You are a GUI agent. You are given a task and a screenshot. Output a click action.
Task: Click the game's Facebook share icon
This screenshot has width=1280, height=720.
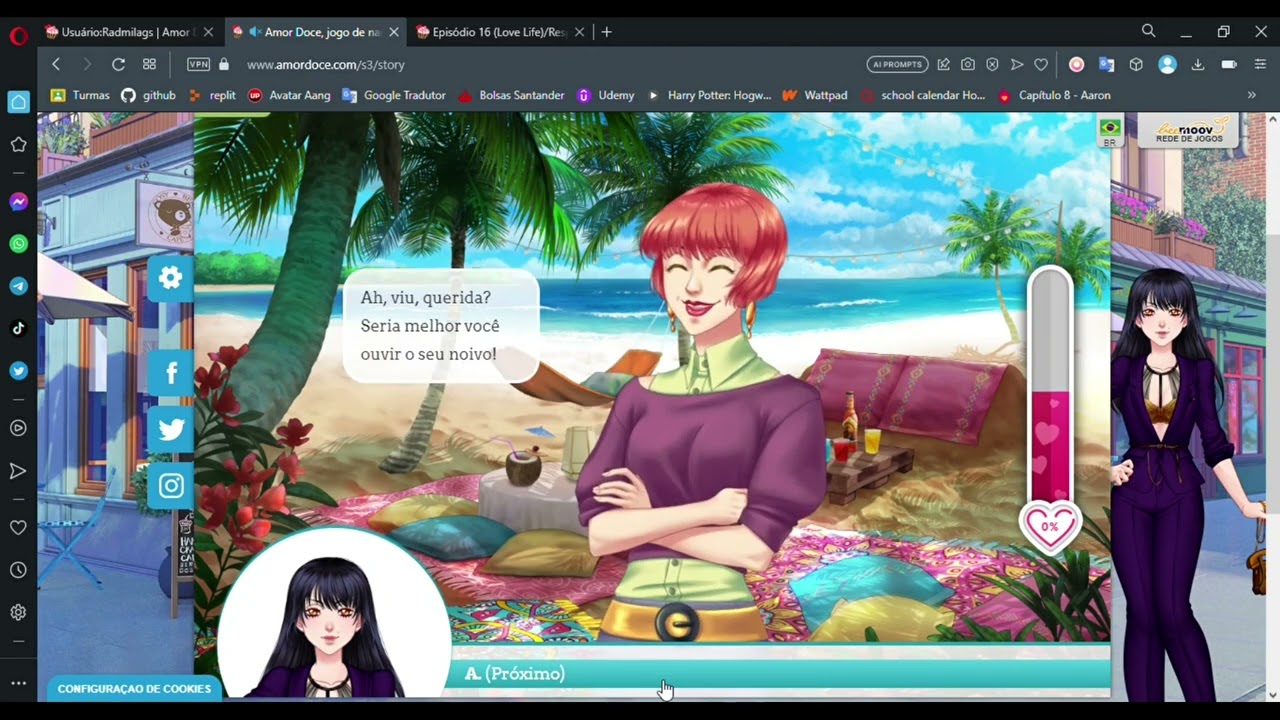tap(171, 374)
